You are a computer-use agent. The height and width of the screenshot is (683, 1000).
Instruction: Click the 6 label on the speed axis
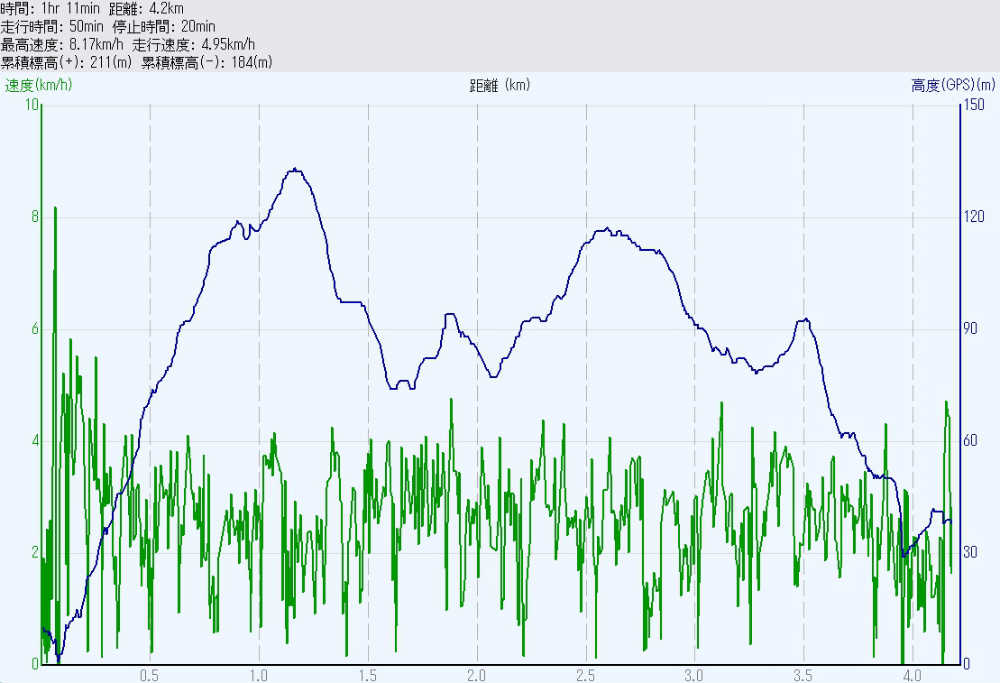click(x=34, y=329)
